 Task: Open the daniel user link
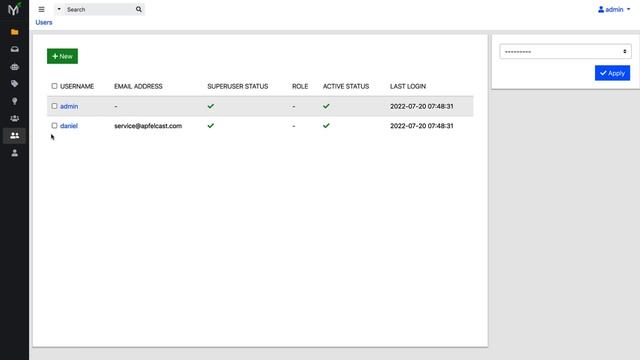pos(69,126)
